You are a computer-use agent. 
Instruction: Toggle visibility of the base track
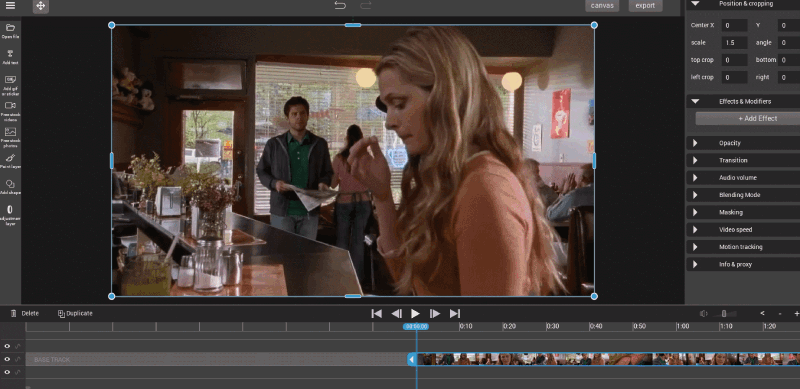(7, 359)
